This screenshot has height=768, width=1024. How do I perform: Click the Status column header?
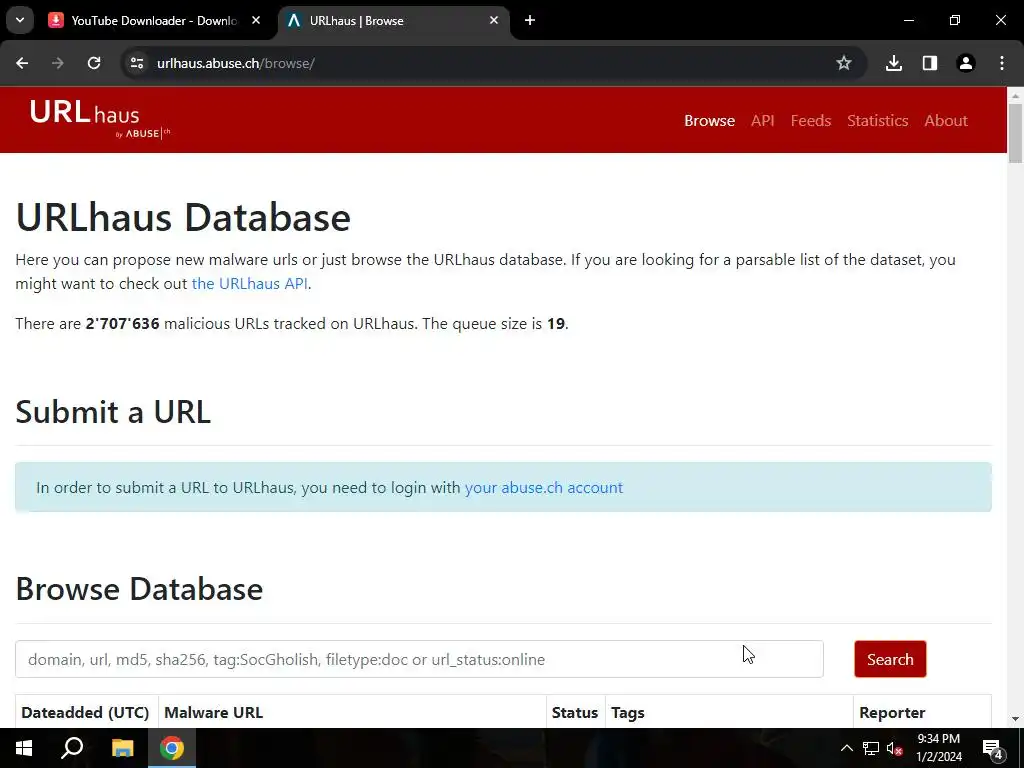(575, 712)
